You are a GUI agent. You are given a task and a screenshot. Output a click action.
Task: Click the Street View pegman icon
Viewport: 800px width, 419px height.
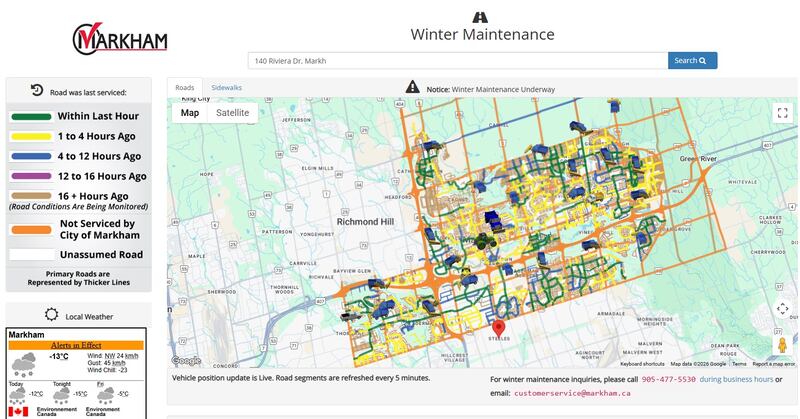782,345
